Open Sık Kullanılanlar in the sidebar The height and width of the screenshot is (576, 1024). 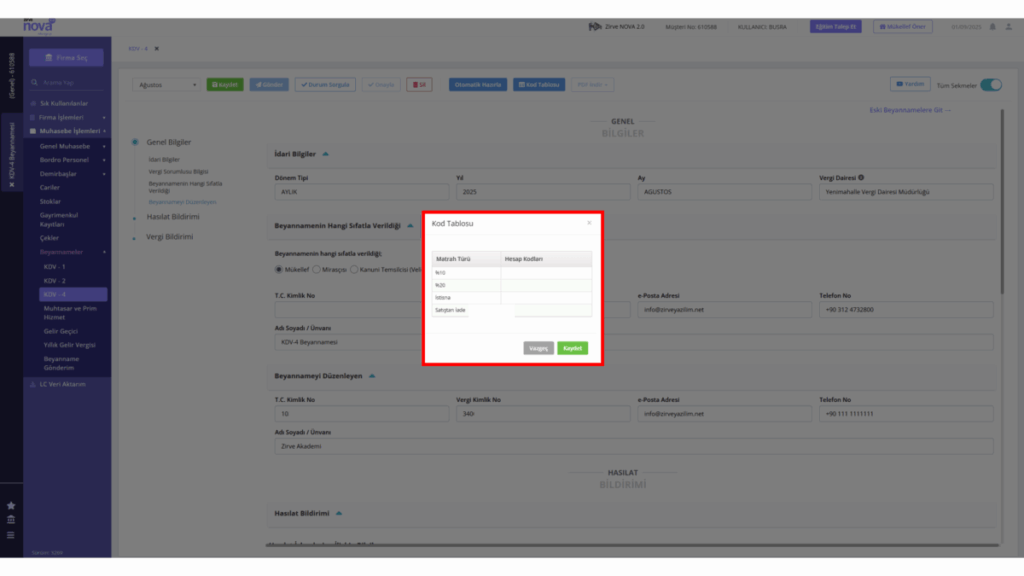[x=63, y=103]
